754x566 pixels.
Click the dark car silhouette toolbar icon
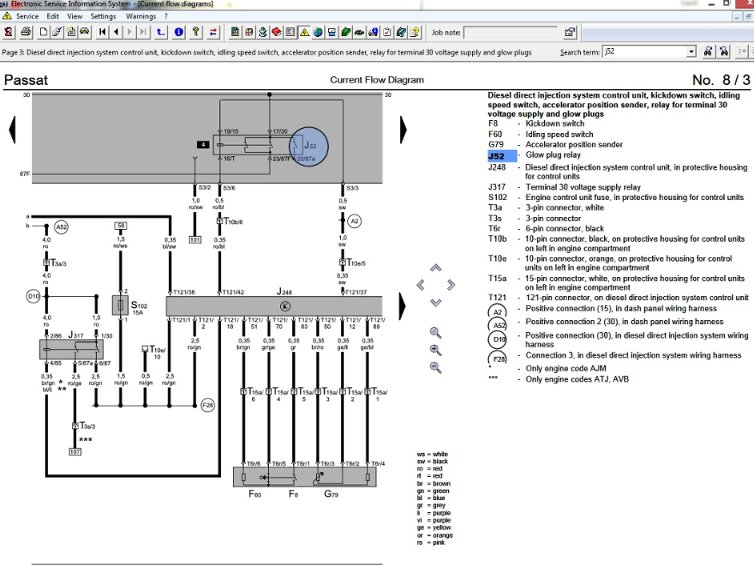[x=359, y=32]
